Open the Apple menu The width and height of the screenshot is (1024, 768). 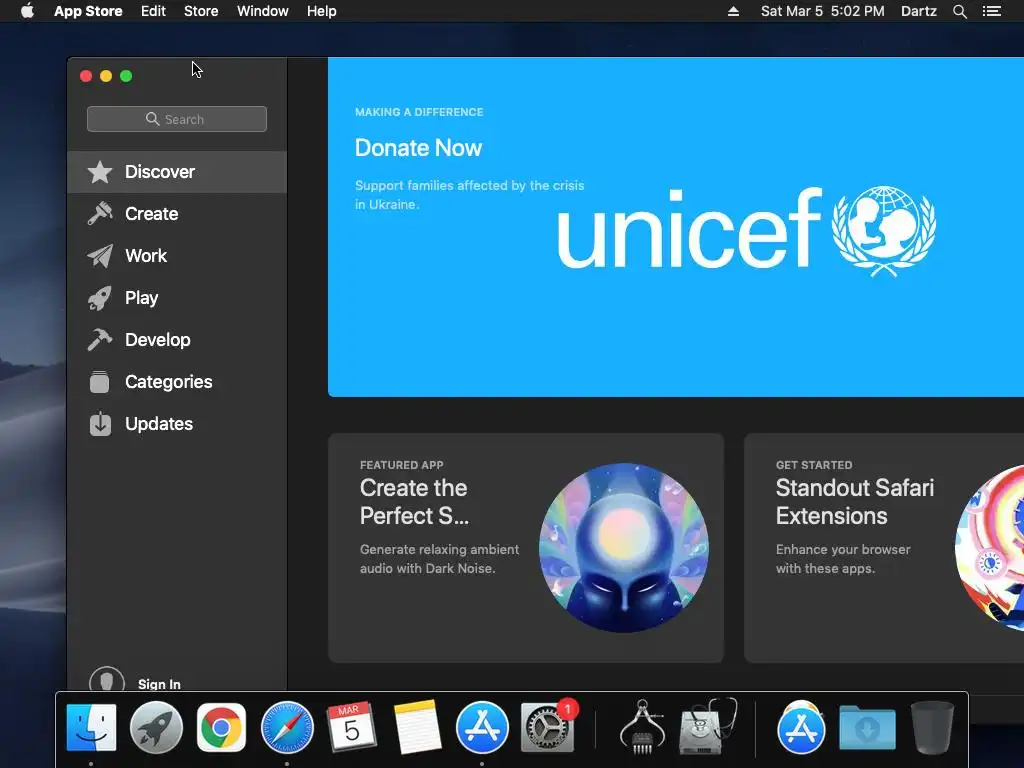[27, 11]
